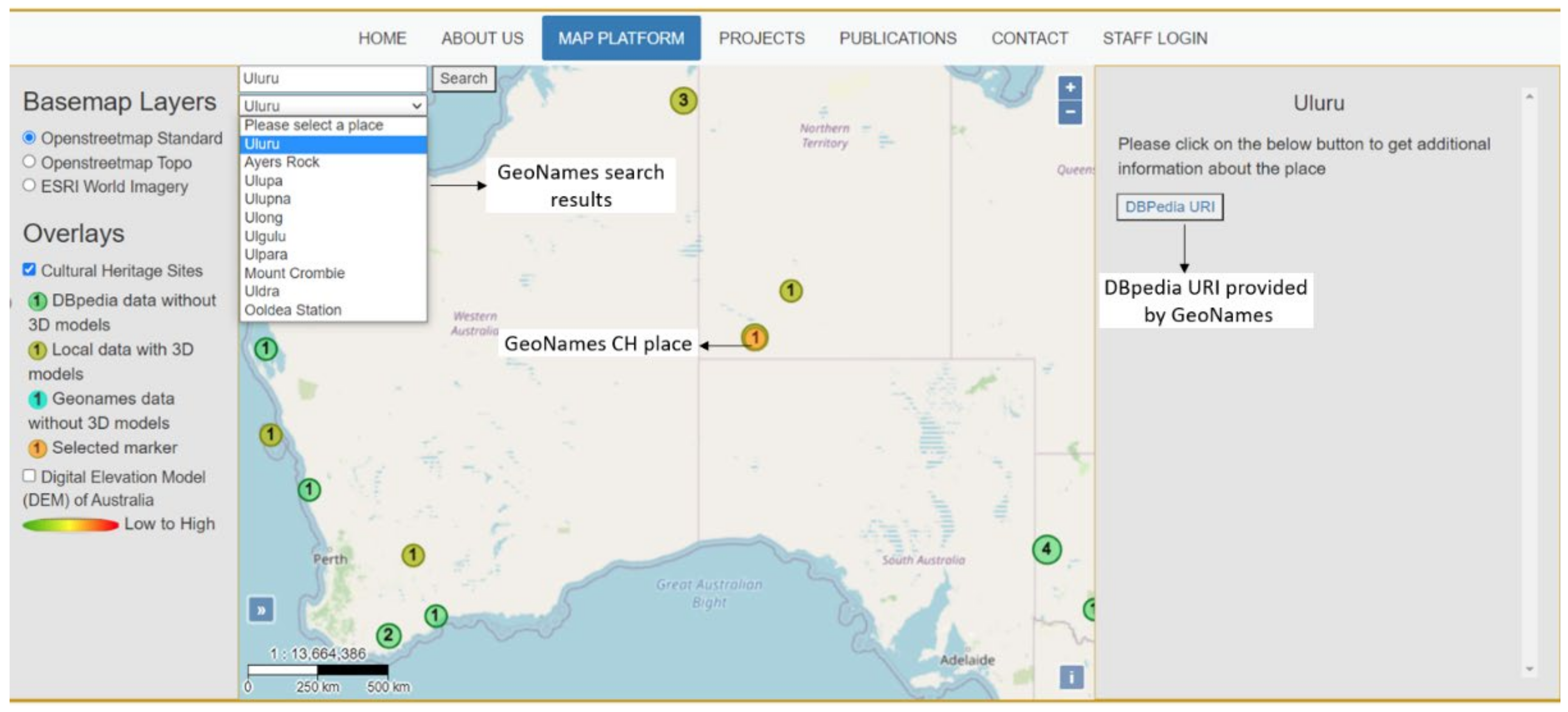
Task: Click the green marker on the southern coast
Action: click(435, 616)
